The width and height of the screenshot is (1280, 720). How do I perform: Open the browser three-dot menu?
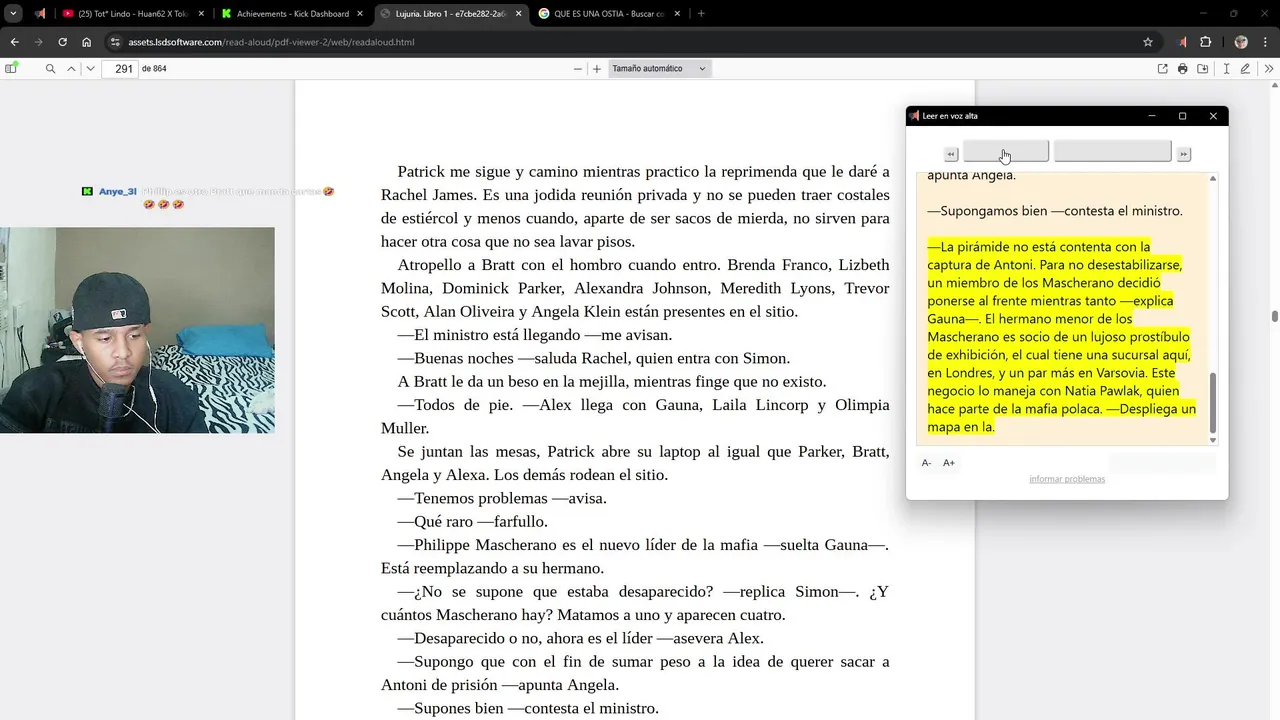pos(1267,42)
